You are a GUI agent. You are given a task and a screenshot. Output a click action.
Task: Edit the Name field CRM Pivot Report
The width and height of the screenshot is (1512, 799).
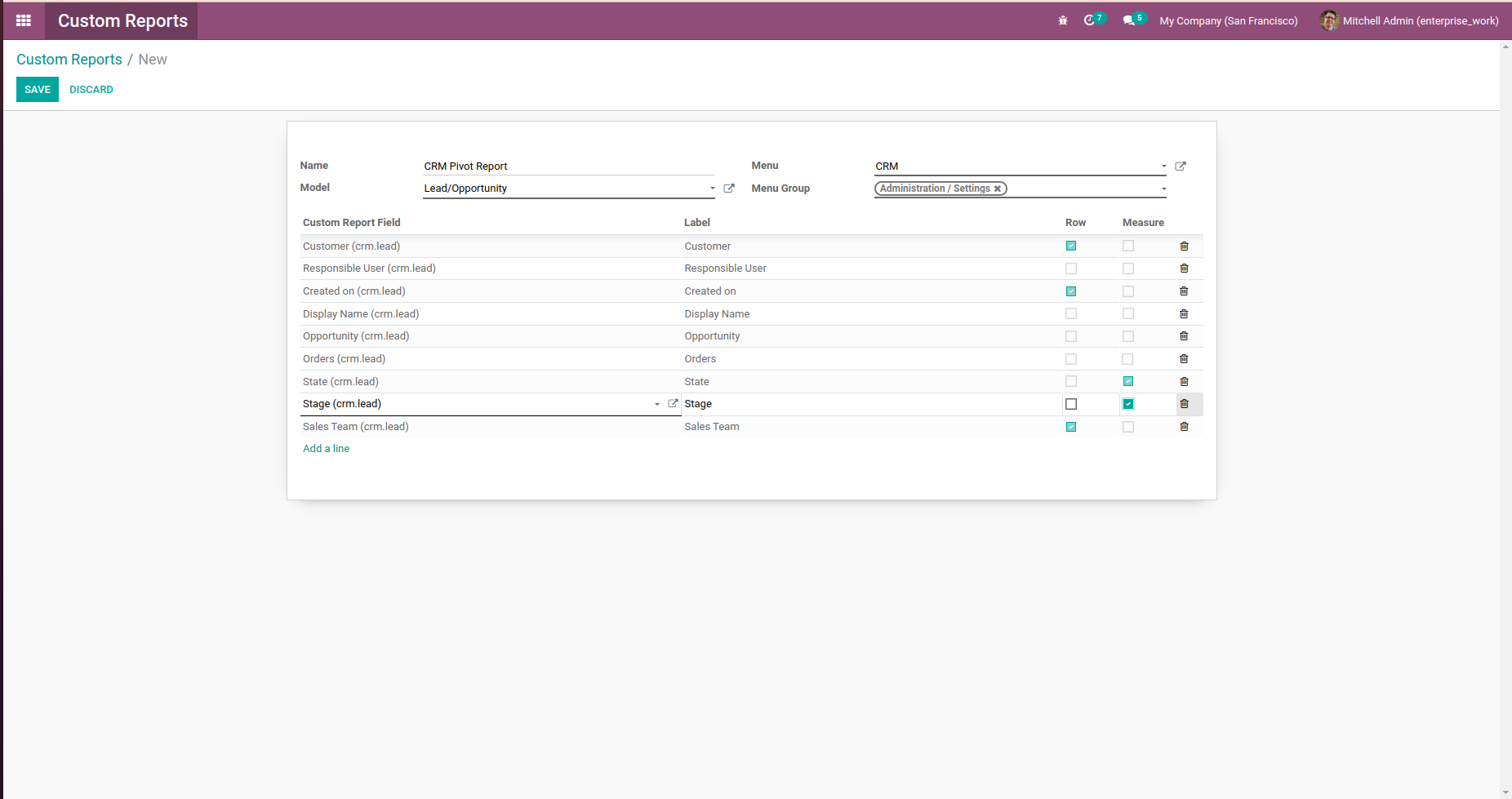569,166
